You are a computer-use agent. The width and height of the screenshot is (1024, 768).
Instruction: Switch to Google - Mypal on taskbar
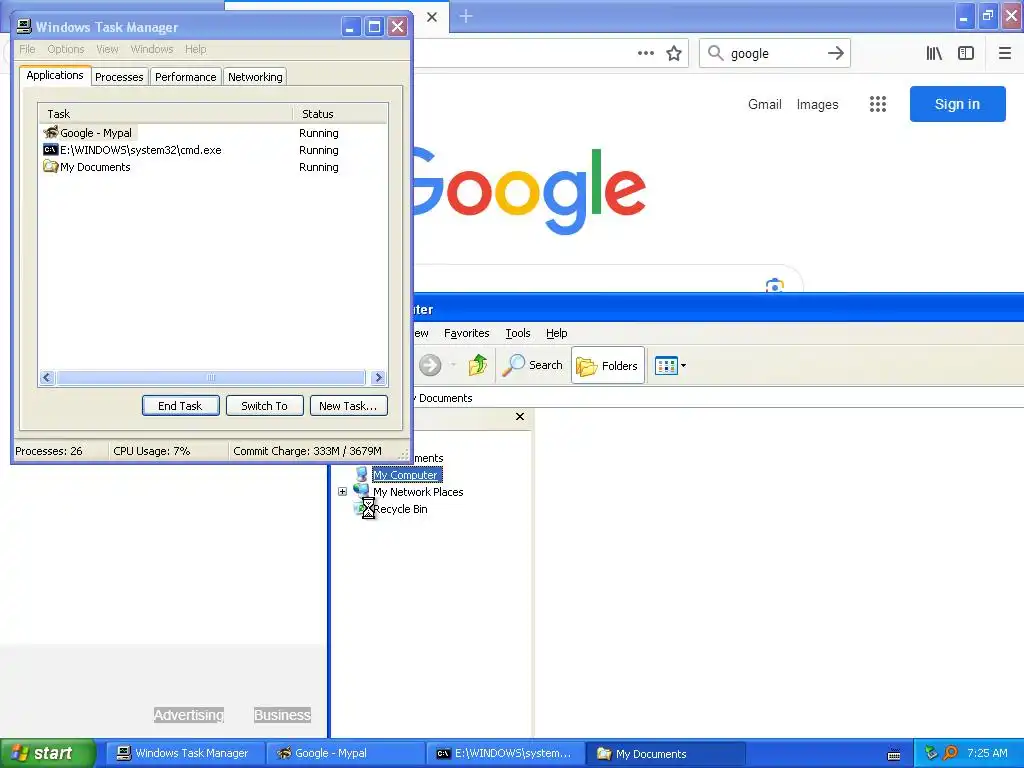pos(346,753)
